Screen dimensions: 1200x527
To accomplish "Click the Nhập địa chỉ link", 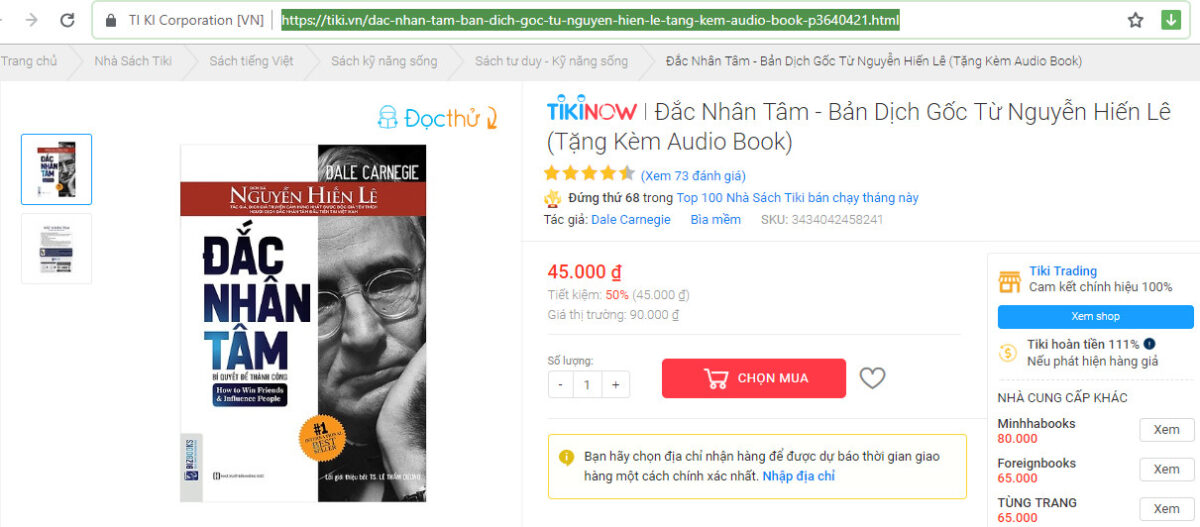I will (798, 476).
